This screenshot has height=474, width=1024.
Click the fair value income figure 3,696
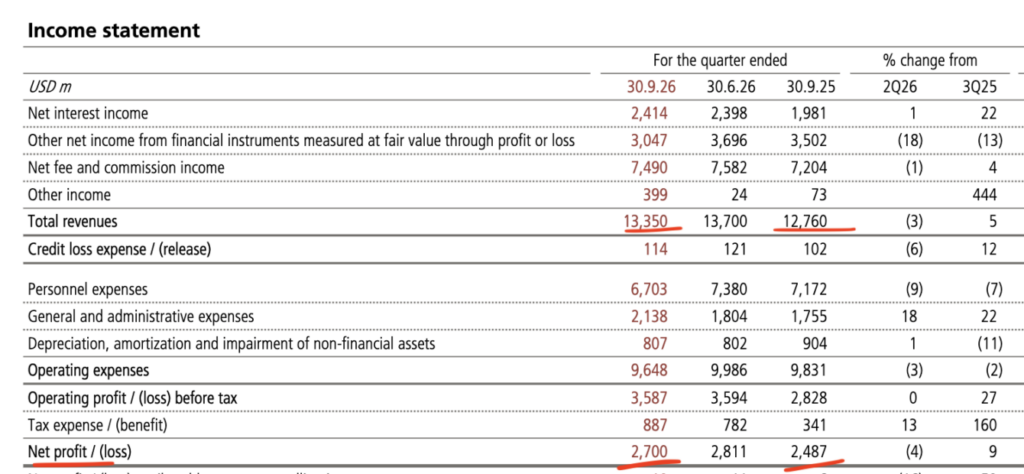[729, 140]
